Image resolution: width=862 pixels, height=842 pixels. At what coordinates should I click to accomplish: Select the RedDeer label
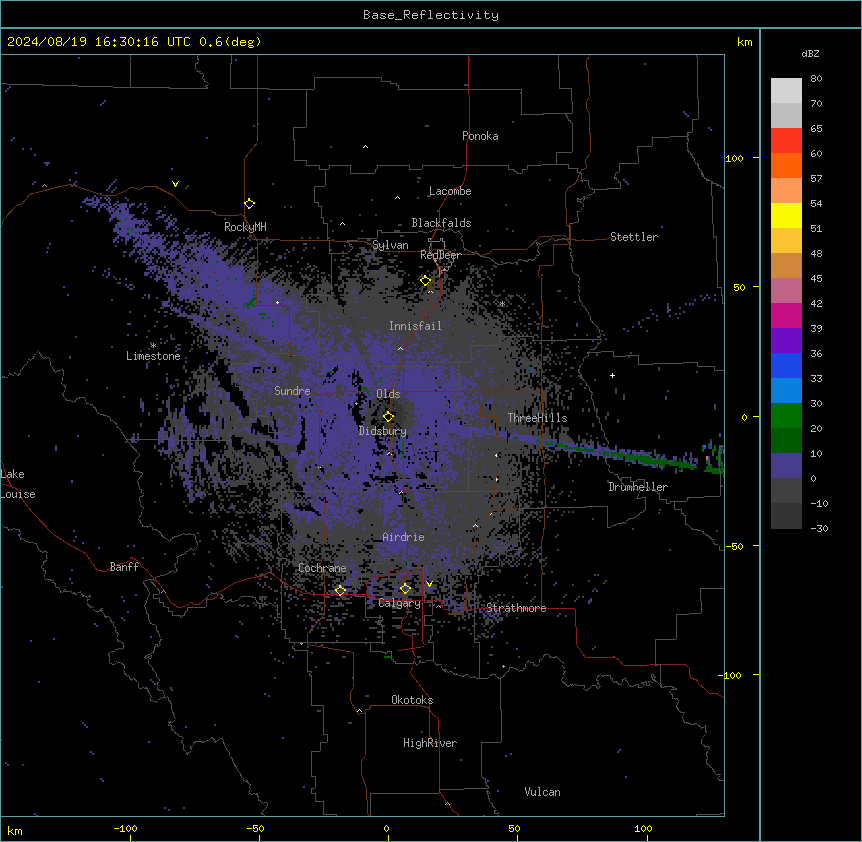[440, 255]
